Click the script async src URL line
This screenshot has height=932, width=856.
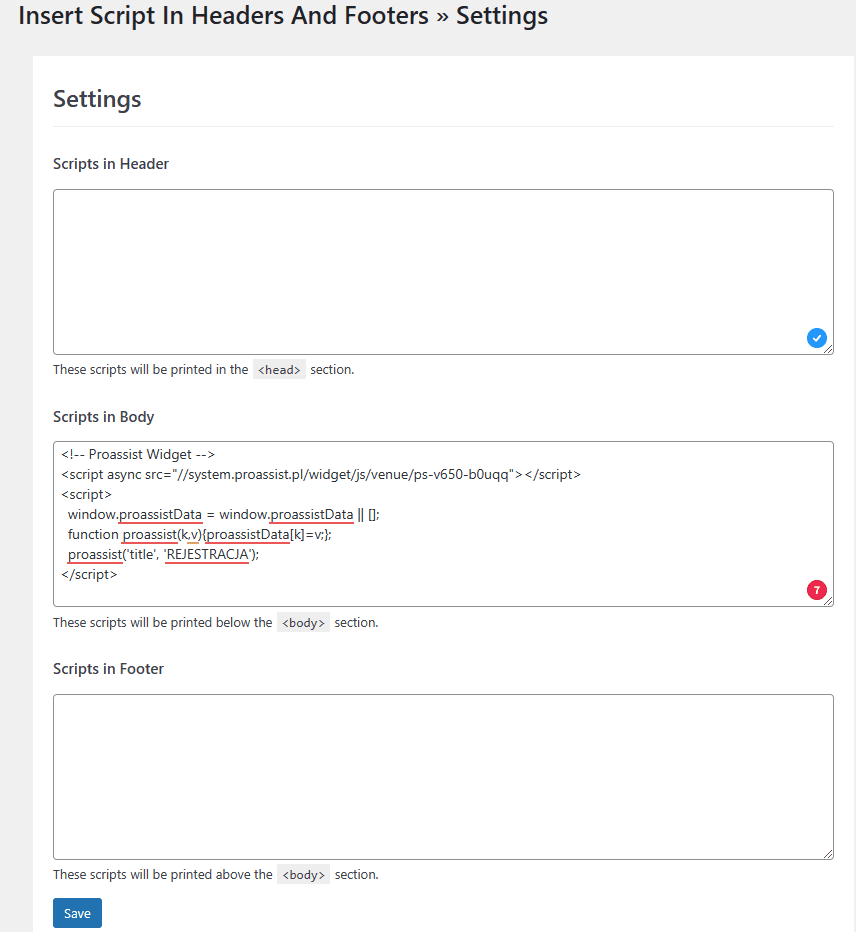[x=320, y=474]
